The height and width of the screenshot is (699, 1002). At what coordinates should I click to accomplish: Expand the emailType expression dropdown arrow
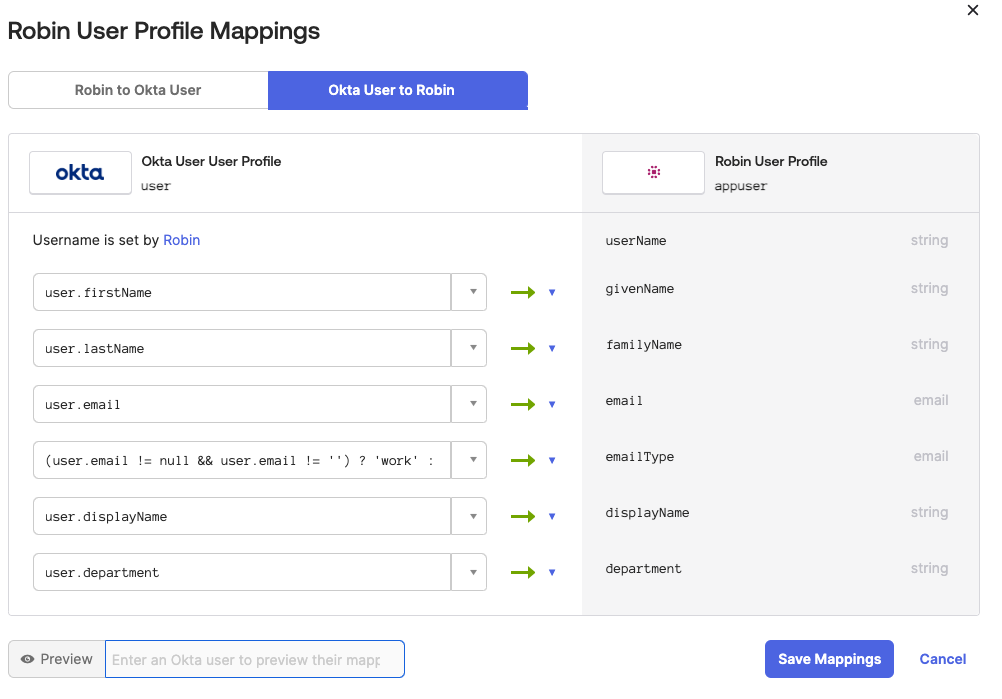pyautogui.click(x=469, y=460)
